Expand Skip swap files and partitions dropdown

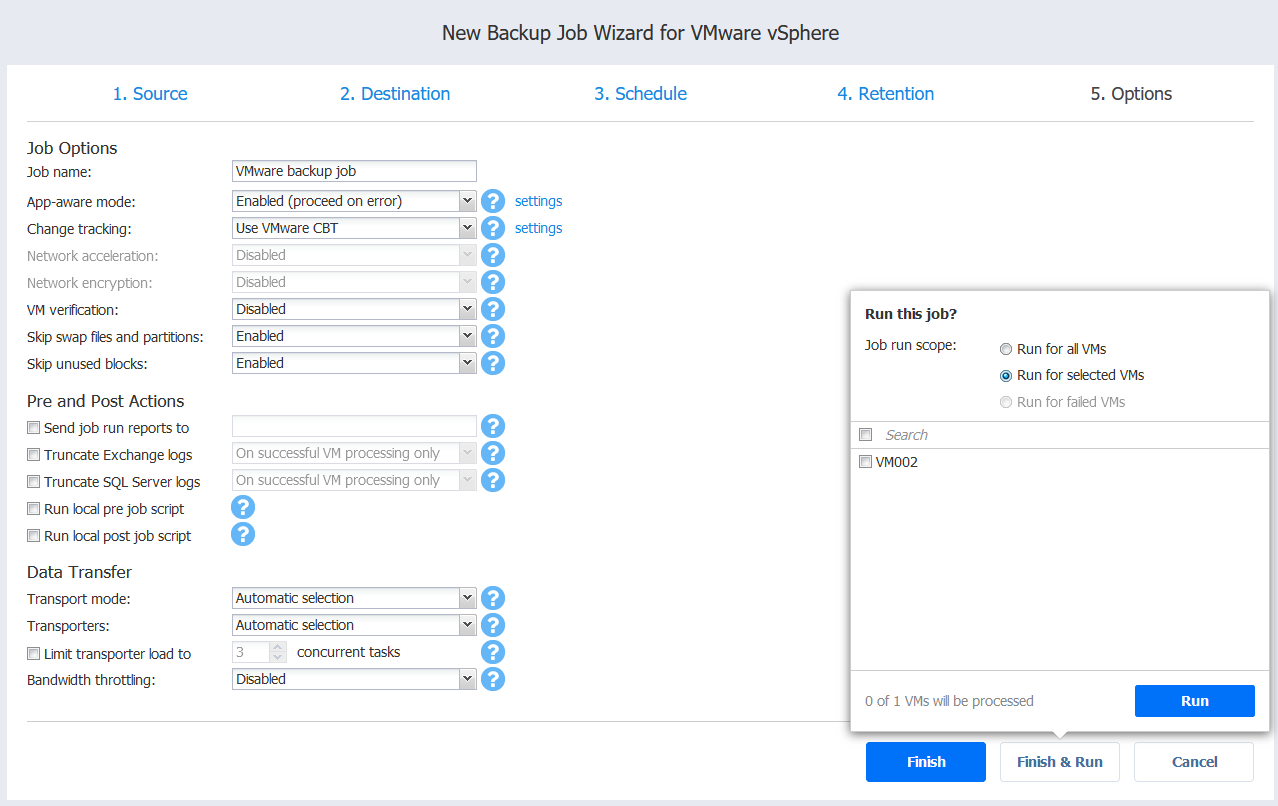(x=354, y=336)
